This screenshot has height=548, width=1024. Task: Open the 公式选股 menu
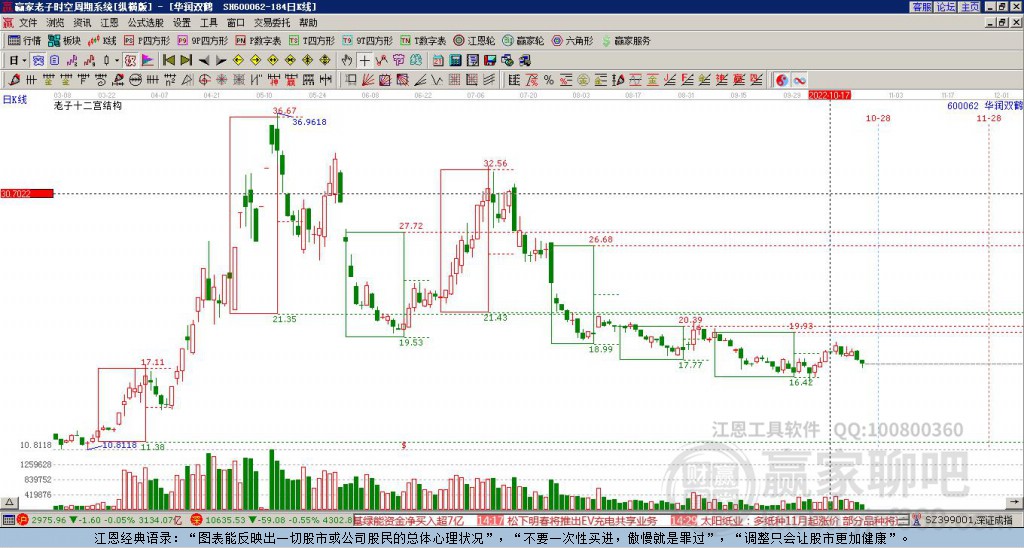[146, 23]
